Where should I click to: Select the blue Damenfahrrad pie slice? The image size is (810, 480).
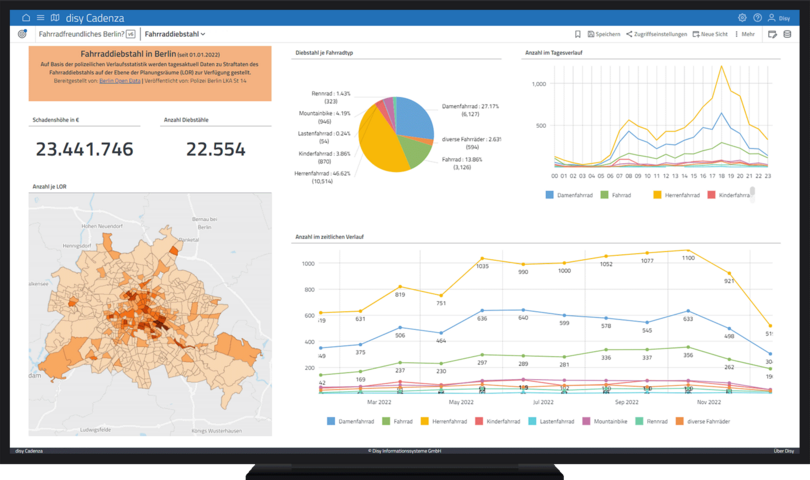click(x=414, y=117)
